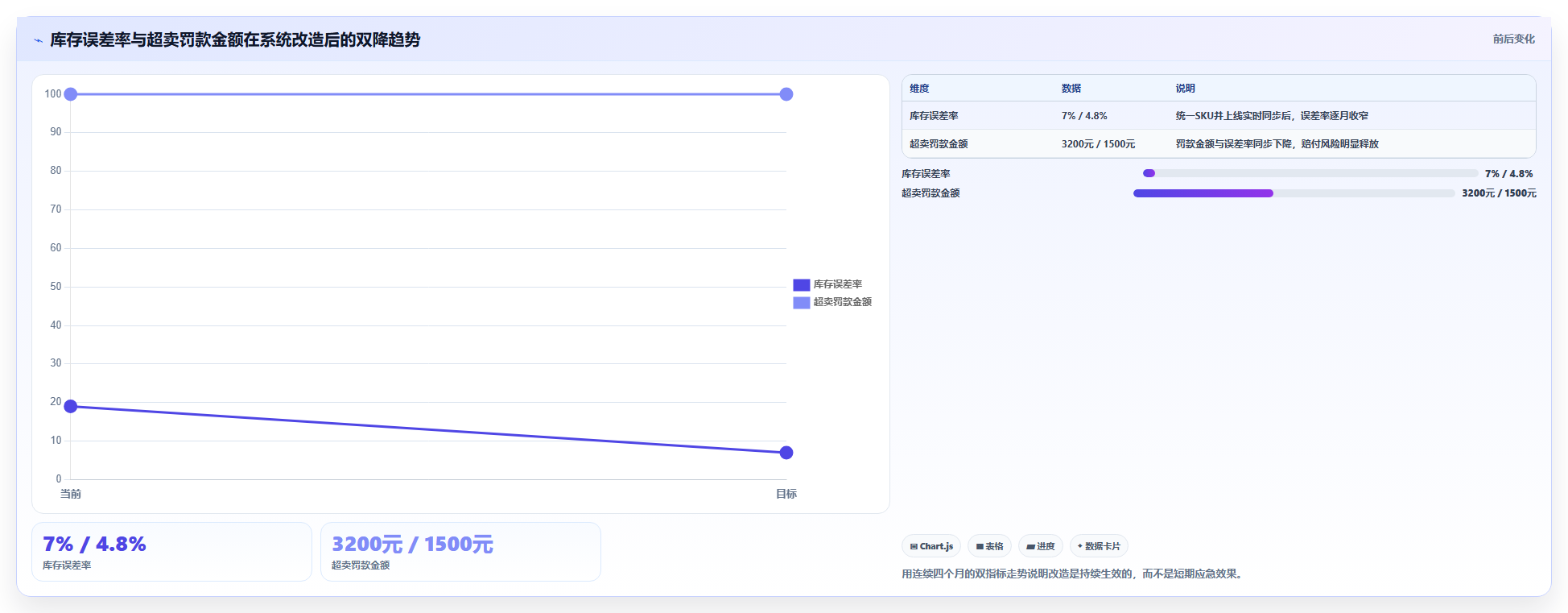Click the 库存误差率 progress bar
Image resolution: width=1568 pixels, height=613 pixels.
1310,173
